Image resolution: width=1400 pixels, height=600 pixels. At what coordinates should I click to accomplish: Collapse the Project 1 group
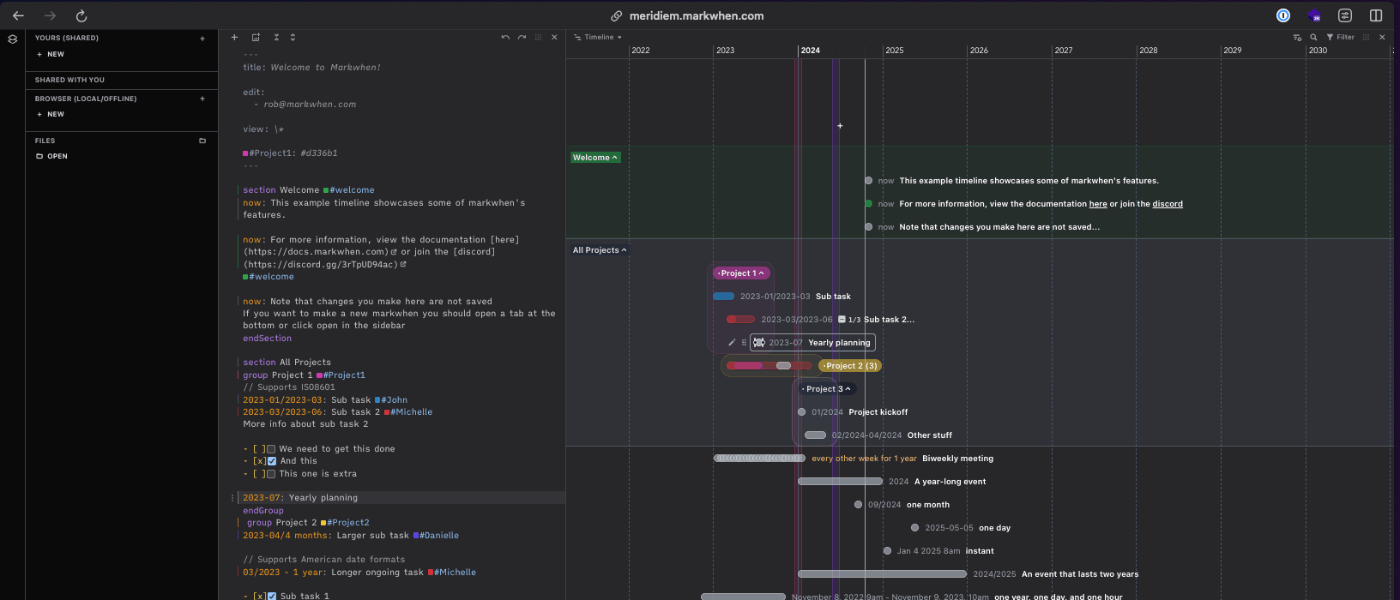(x=741, y=273)
